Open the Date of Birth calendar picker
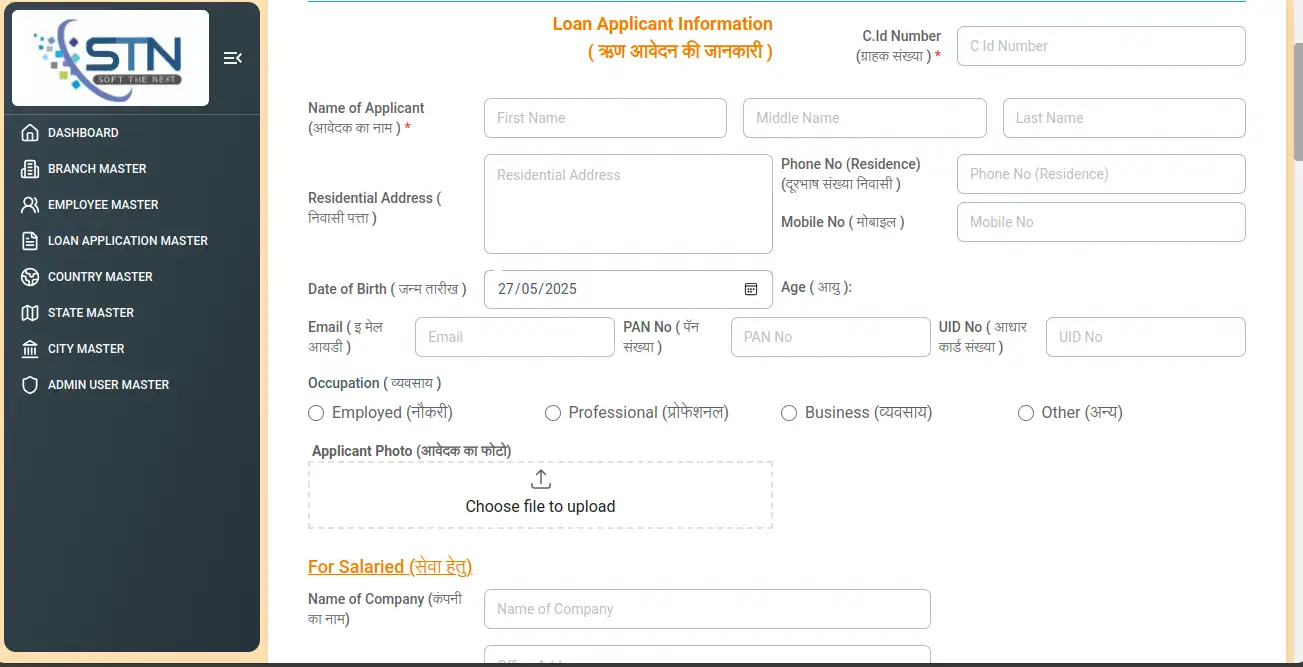This screenshot has width=1303, height=667. tap(751, 289)
